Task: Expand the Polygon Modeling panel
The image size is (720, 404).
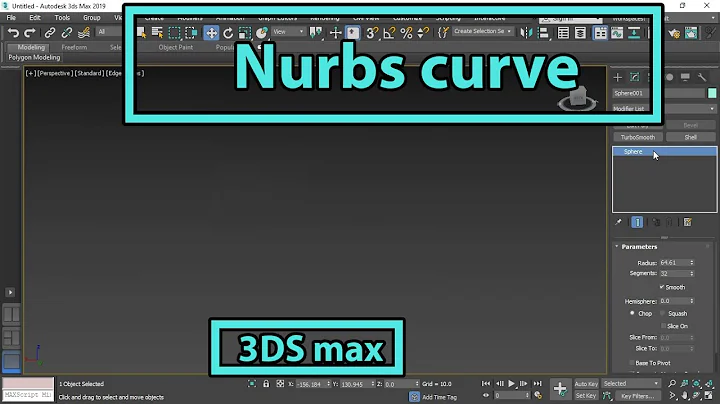Action: (x=34, y=57)
